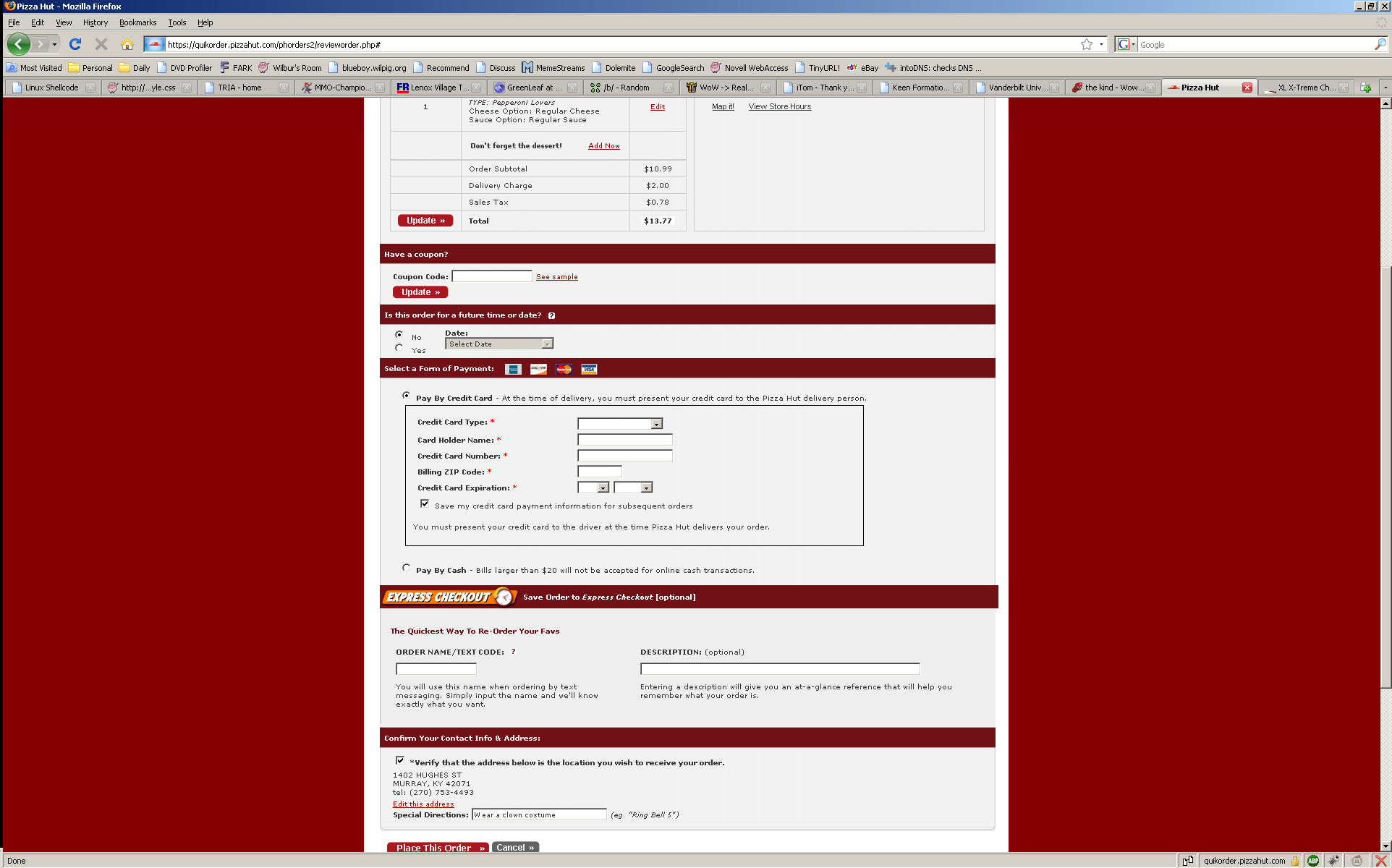Open the search engine selector dropdown arrow

[1133, 44]
